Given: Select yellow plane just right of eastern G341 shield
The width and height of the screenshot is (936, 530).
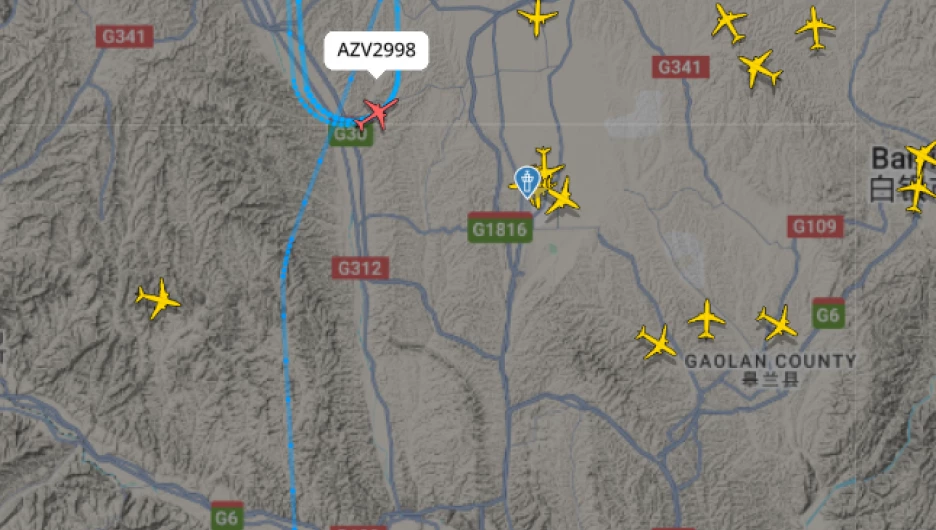Looking at the screenshot, I should click(x=759, y=69).
